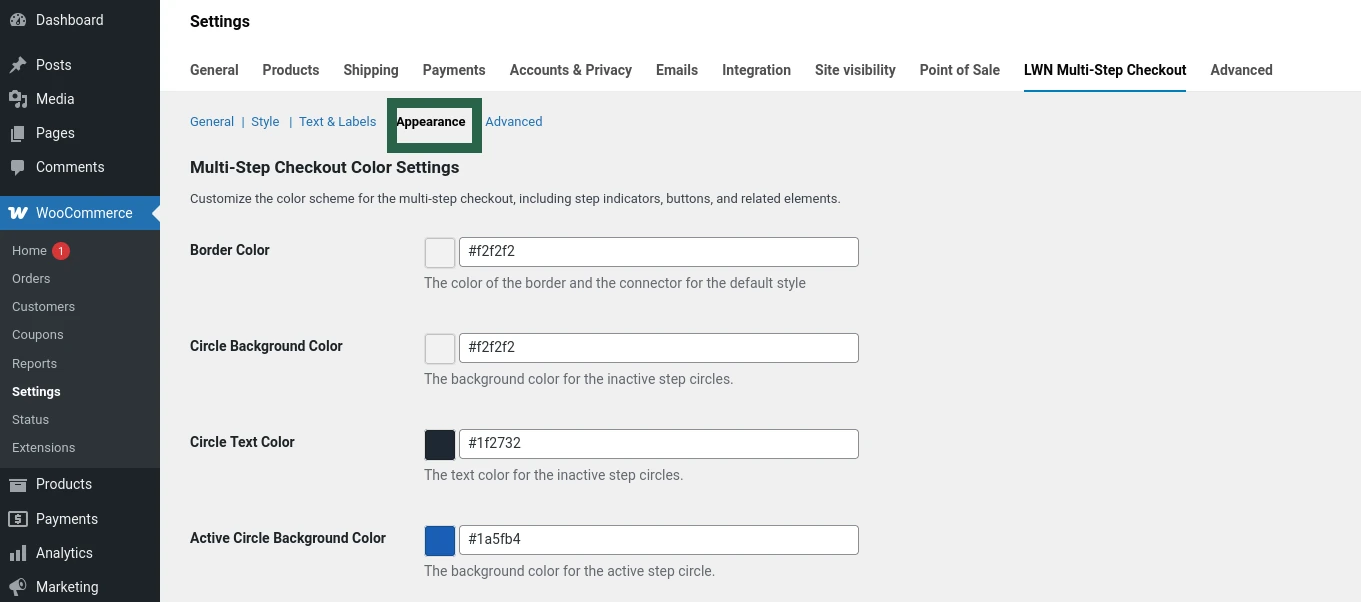
Task: Click the Media library icon
Action: tap(18, 99)
